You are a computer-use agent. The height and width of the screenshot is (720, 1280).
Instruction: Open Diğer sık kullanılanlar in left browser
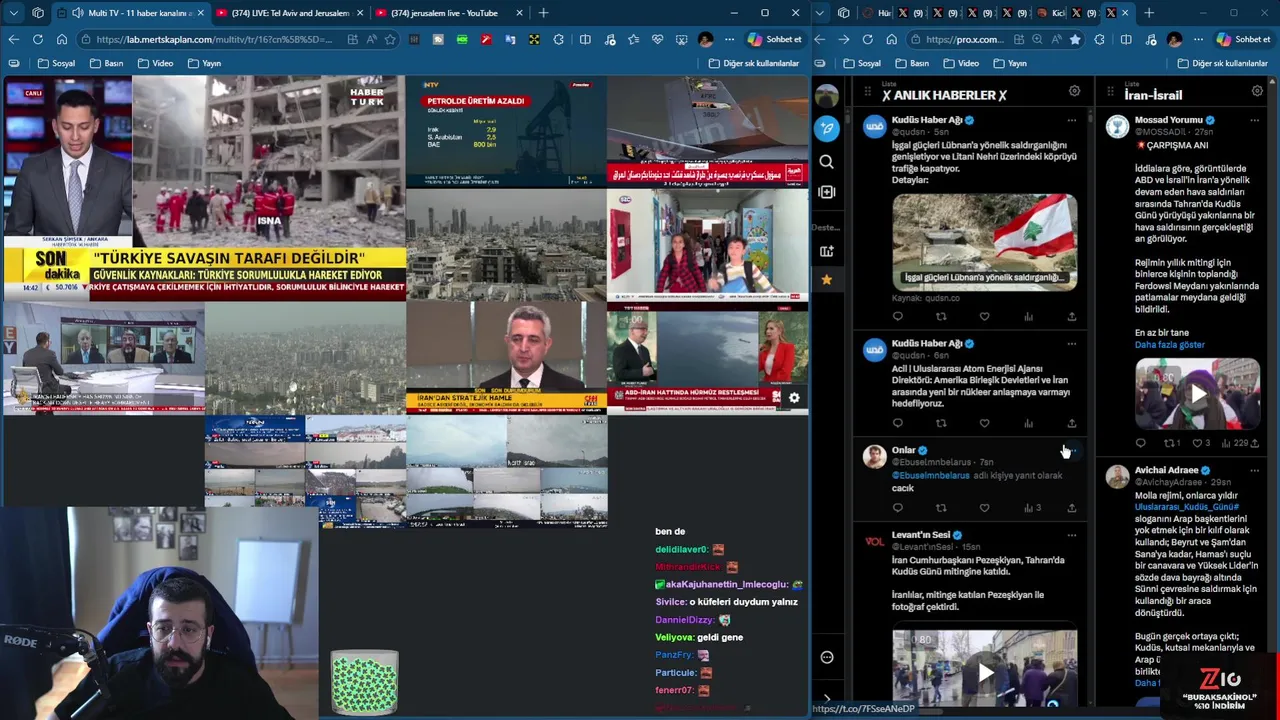753,63
